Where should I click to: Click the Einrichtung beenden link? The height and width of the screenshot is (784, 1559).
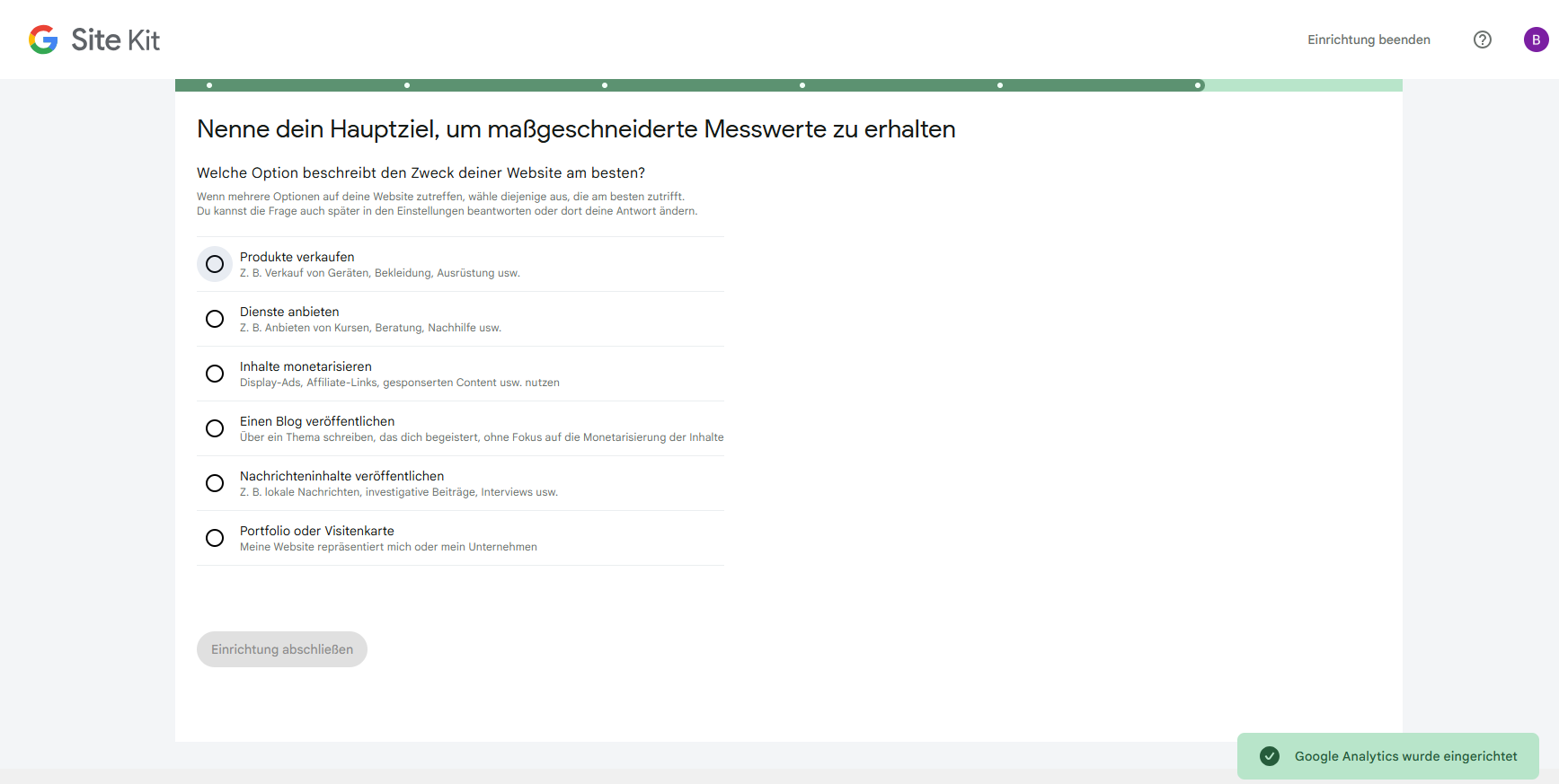(x=1369, y=40)
